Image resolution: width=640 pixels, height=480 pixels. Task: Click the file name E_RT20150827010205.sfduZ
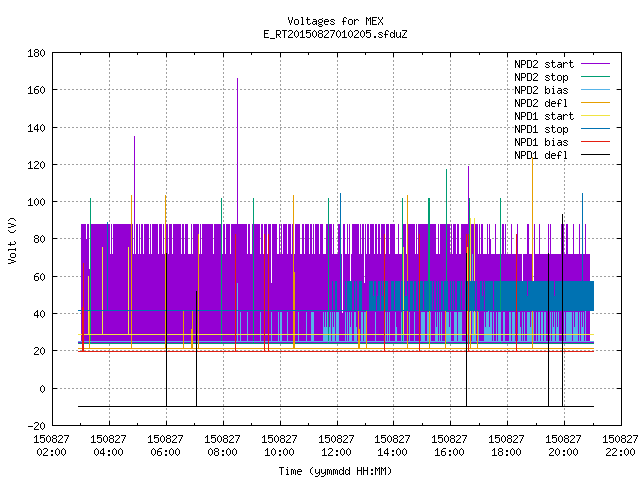(336, 34)
